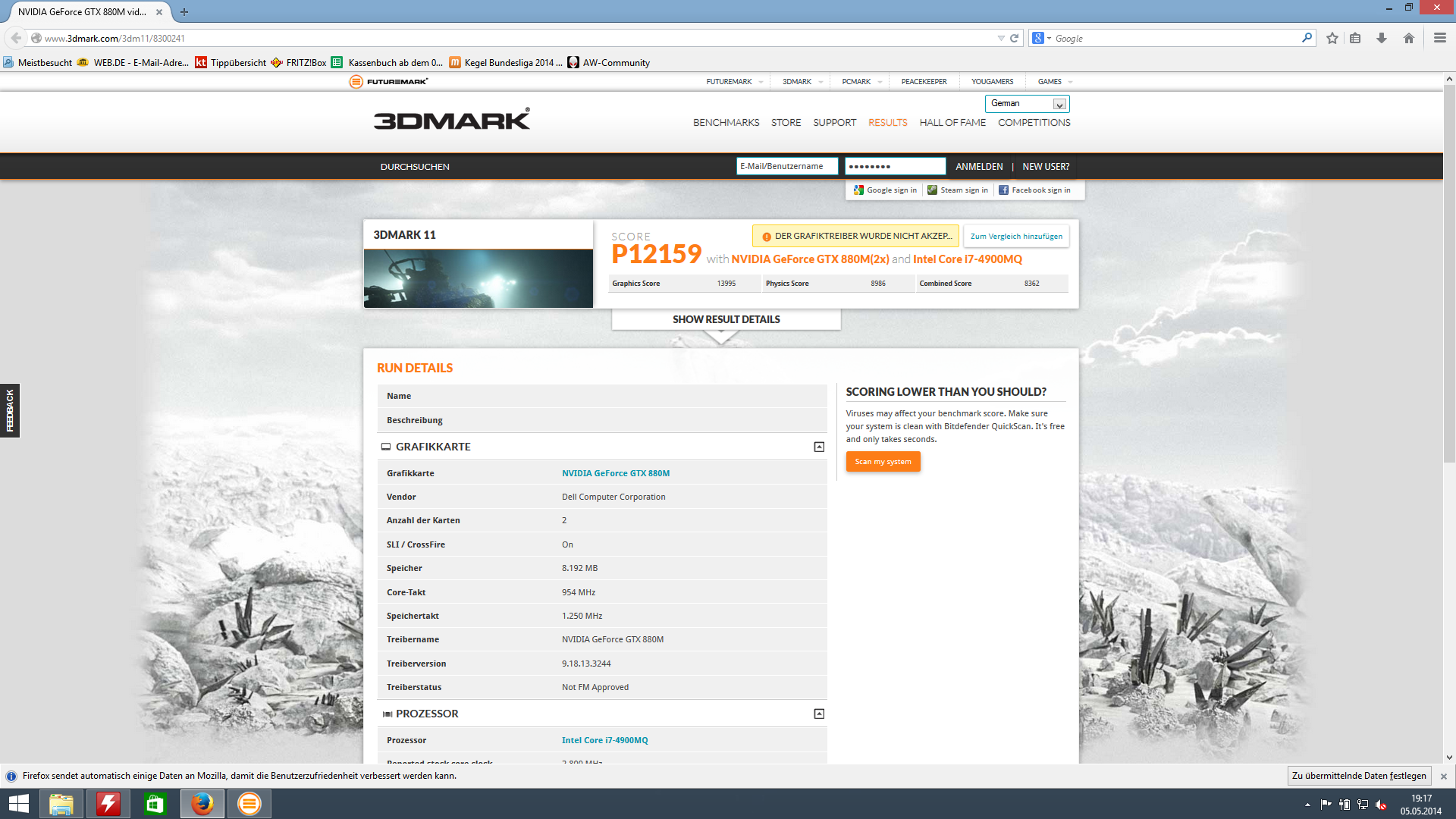Open the FEEDBACK side tab
This screenshot has height=819, width=1456.
click(x=10, y=410)
